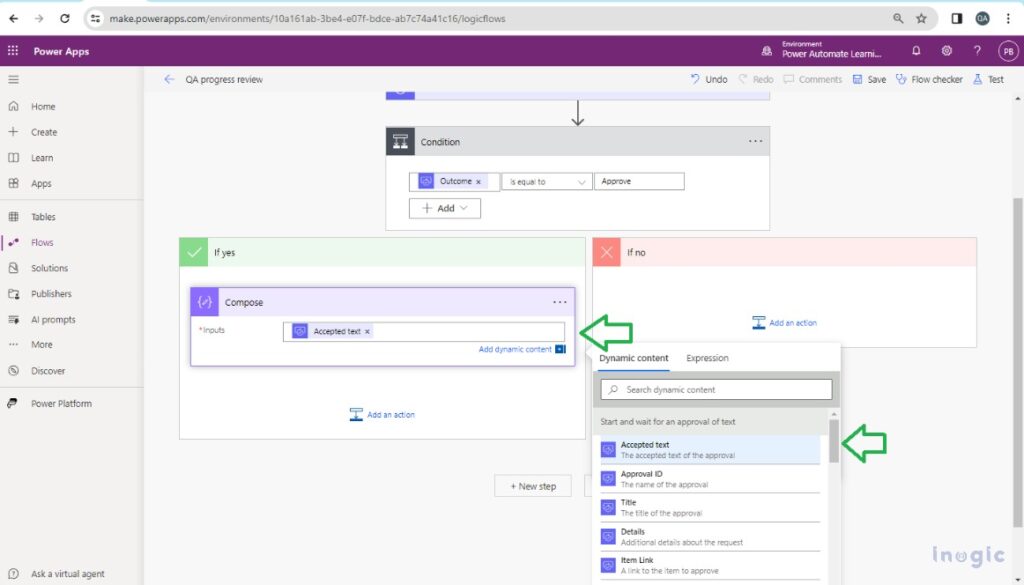Refresh the page in the browser
Image resolution: width=1024 pixels, height=585 pixels.
pos(63,17)
